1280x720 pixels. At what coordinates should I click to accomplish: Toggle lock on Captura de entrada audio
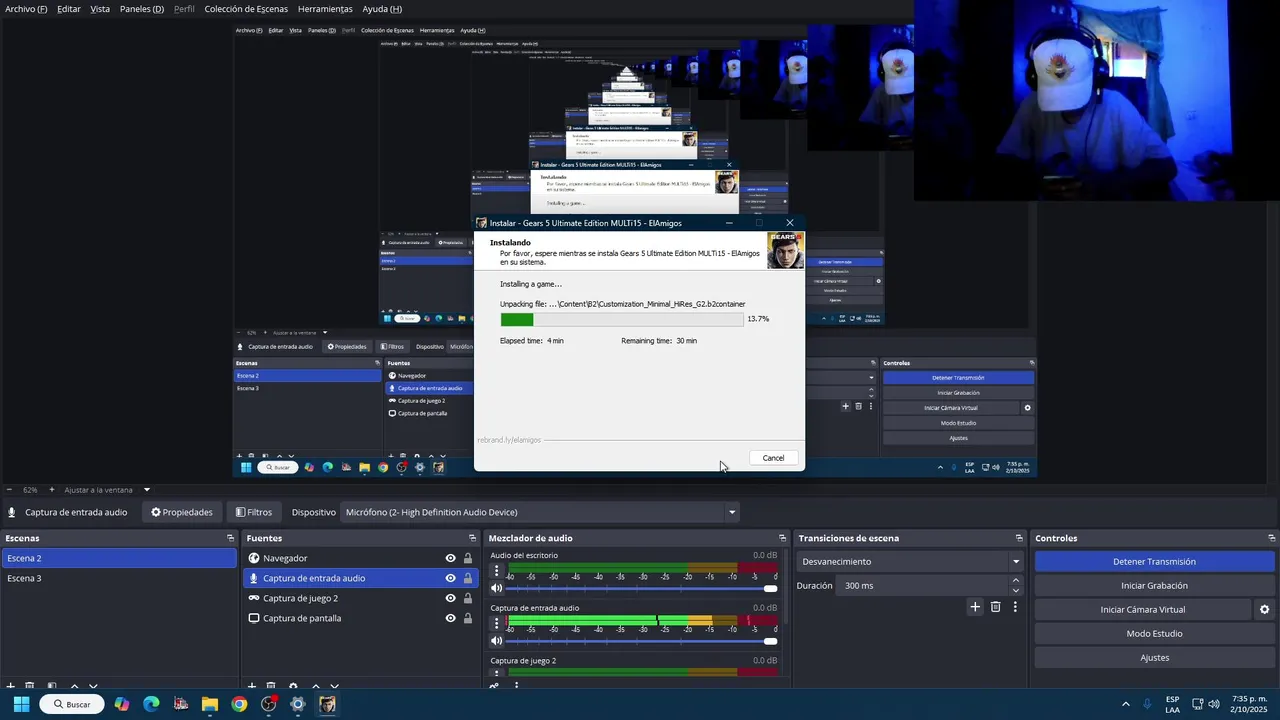click(x=467, y=578)
